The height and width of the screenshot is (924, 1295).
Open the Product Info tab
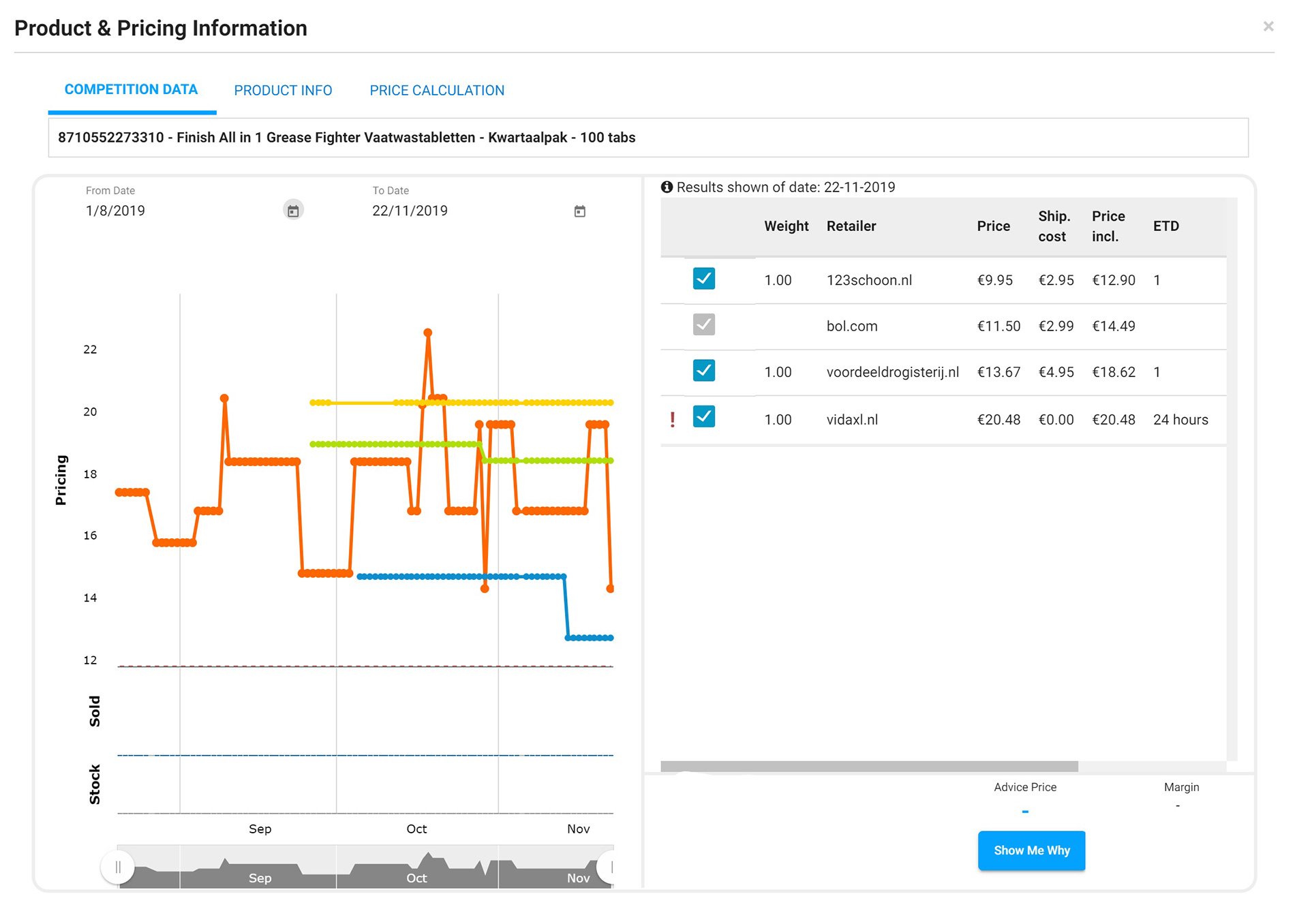pos(283,90)
